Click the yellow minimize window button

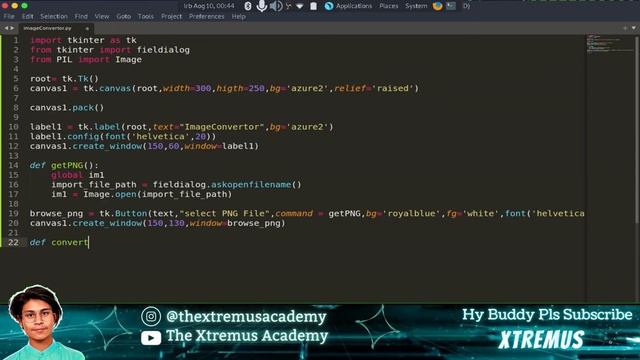(x=15, y=6)
